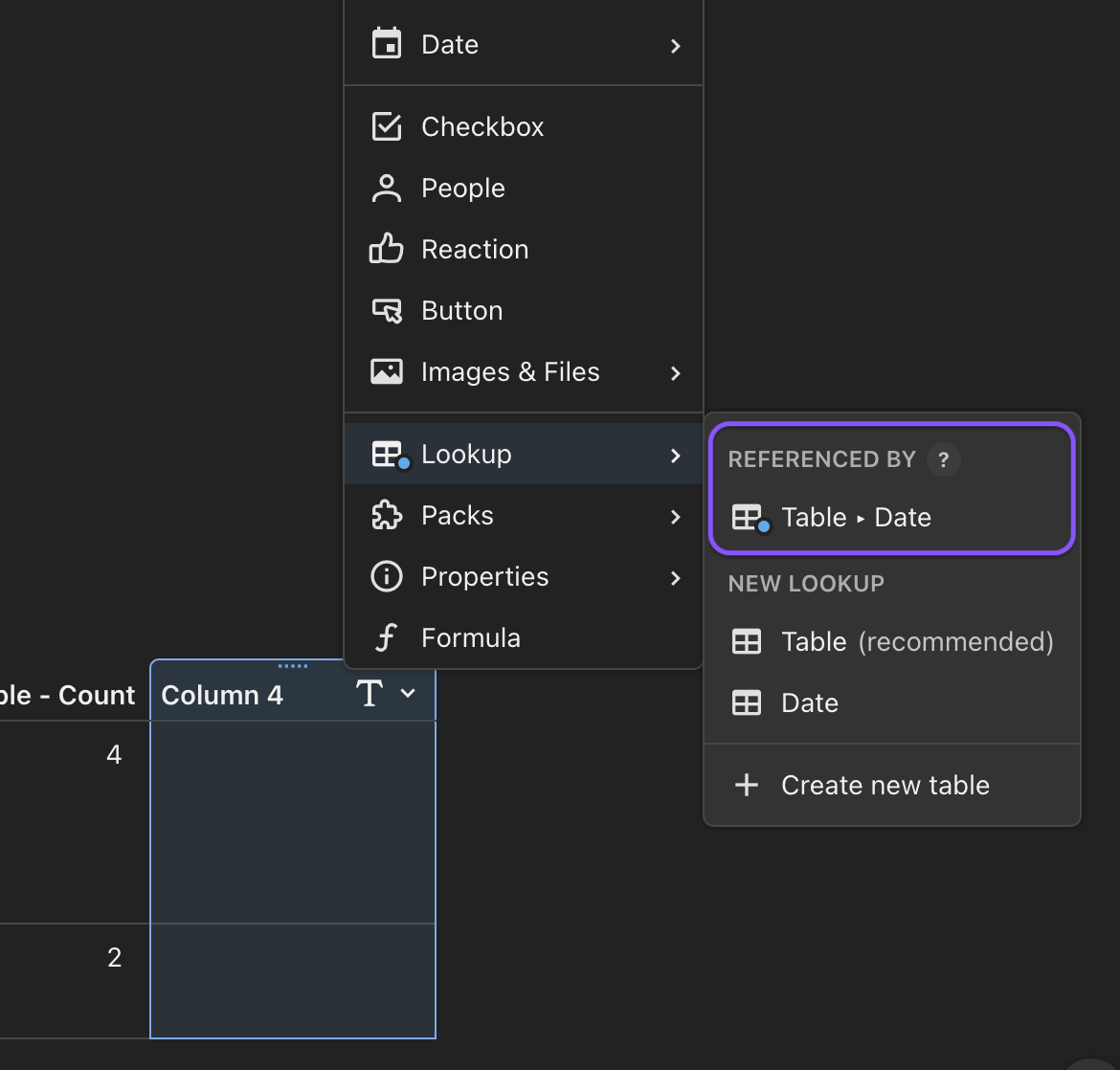Open the Column 4 type dropdown chevron
This screenshot has width=1120, height=1070.
coord(408,694)
